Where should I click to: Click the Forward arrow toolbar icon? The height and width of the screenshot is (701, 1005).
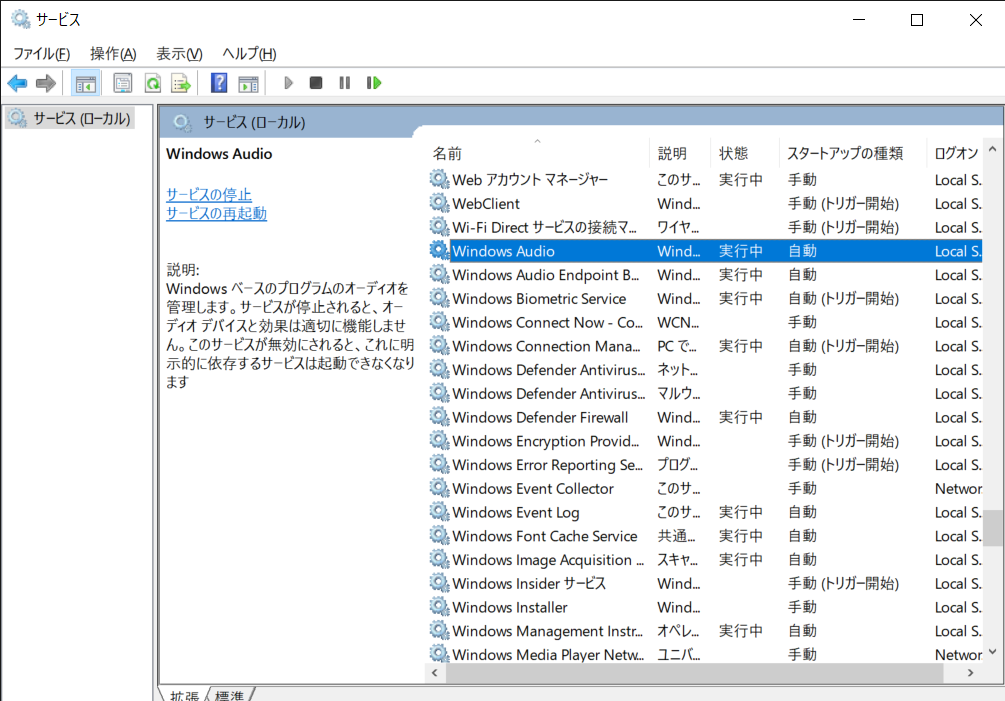tap(46, 83)
